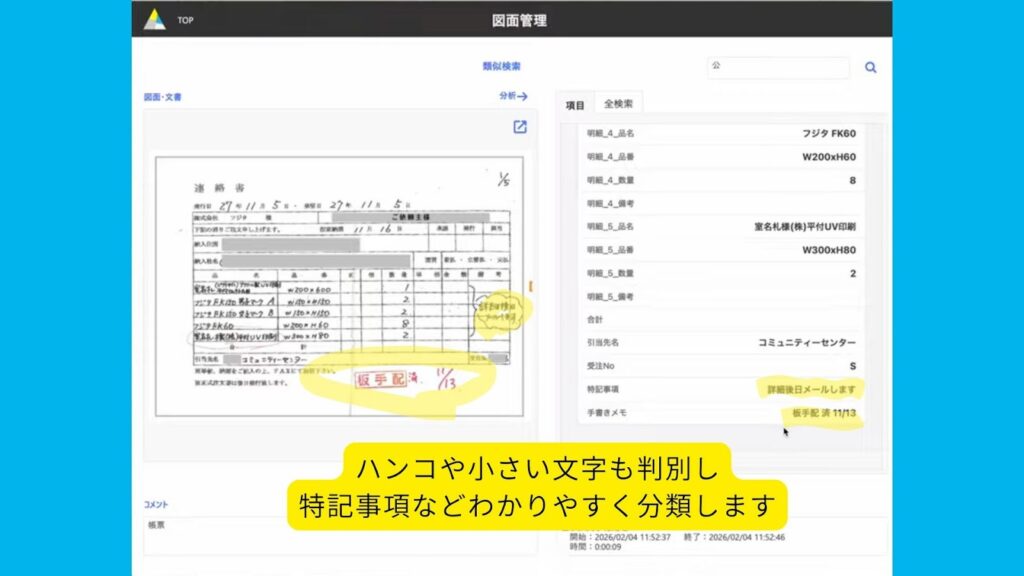Open the document in a new window icon
Image resolution: width=1024 pixels, height=576 pixels.
tap(520, 127)
